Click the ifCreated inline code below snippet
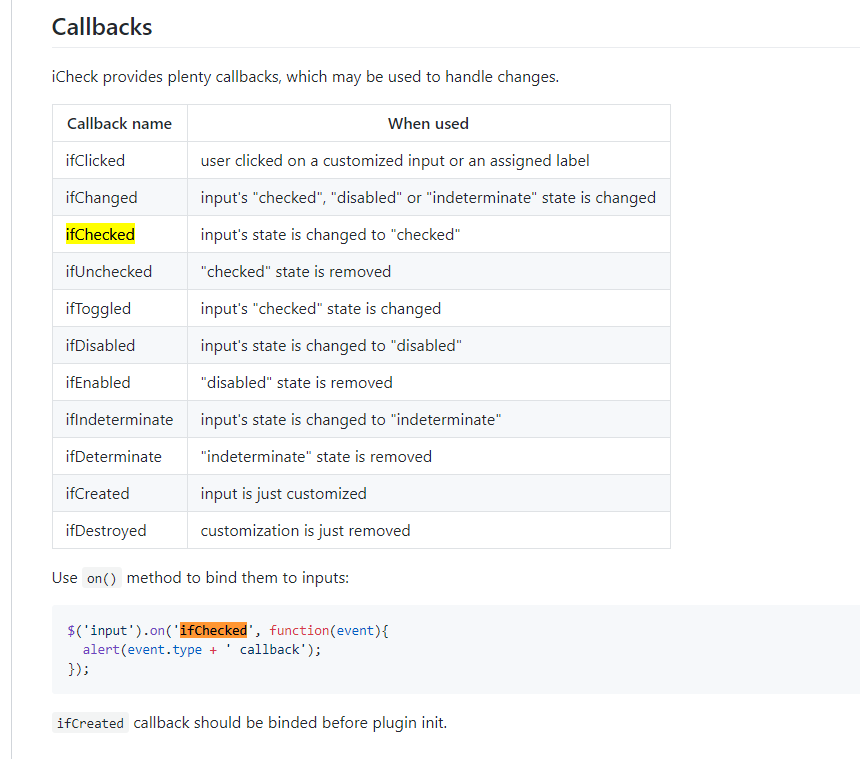The width and height of the screenshot is (860, 759). coord(90,723)
